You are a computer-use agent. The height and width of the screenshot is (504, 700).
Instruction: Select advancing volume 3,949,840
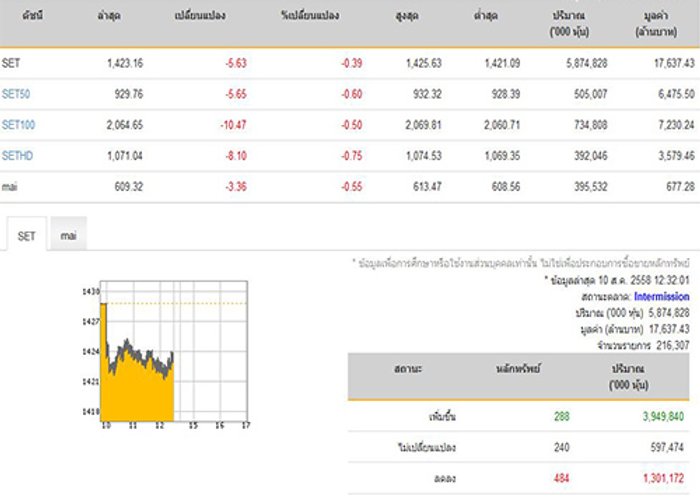(663, 417)
